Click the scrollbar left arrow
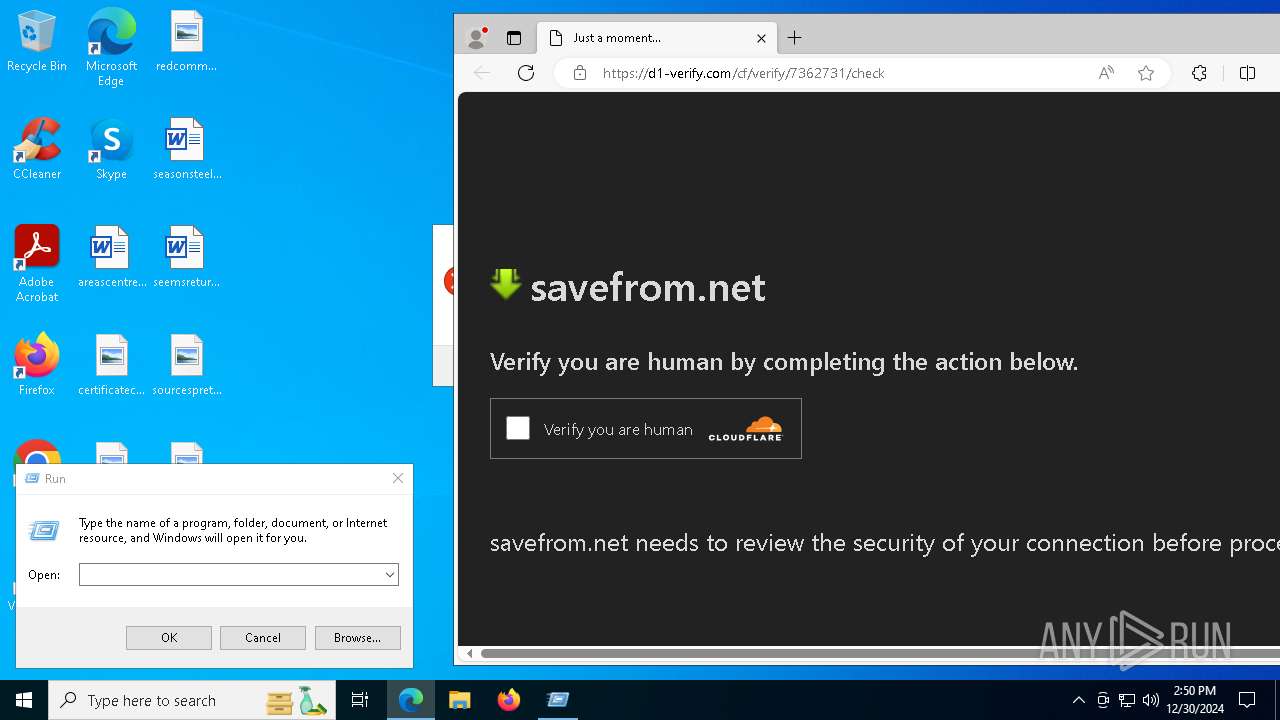The height and width of the screenshot is (720, 1280). (470, 653)
